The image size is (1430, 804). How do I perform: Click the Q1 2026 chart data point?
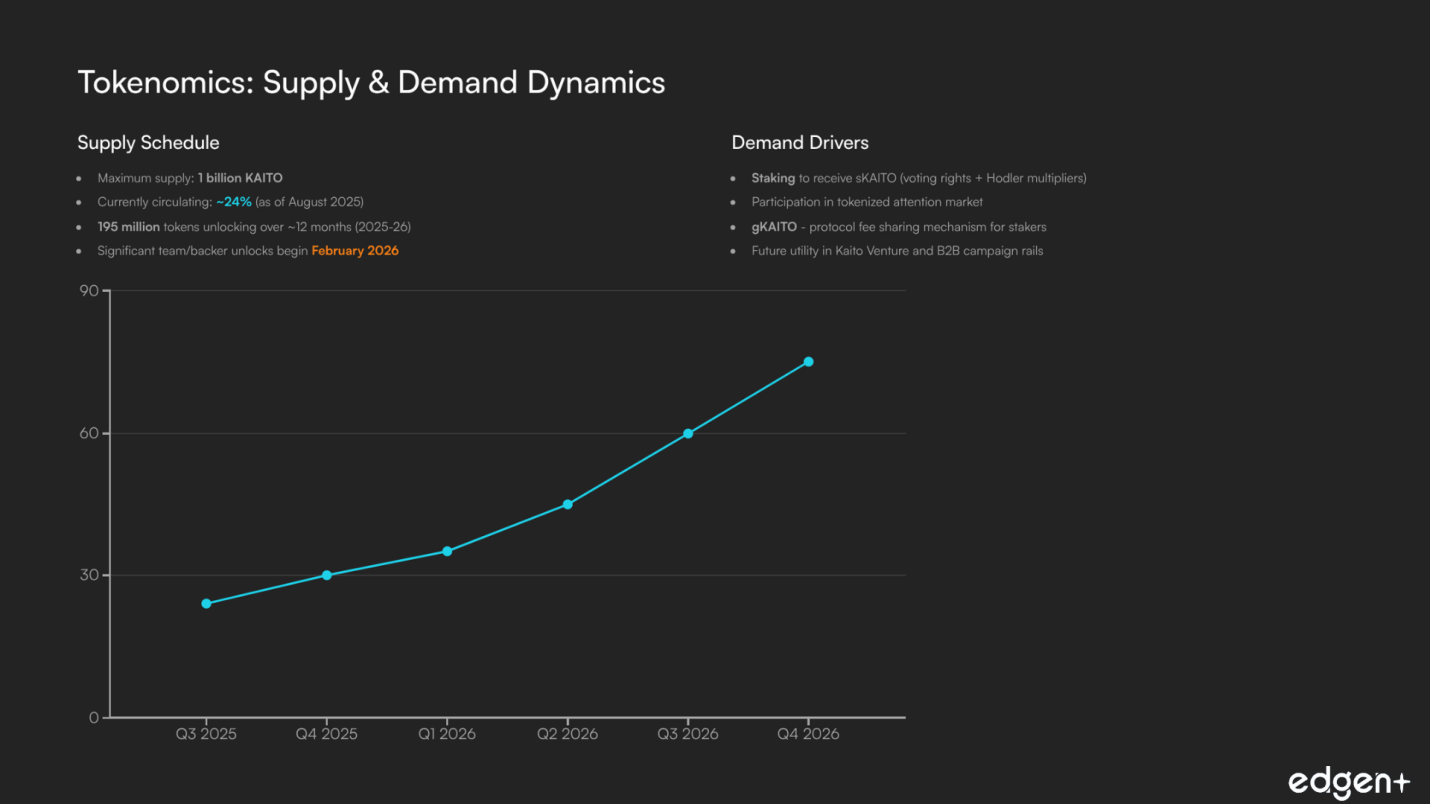pos(447,551)
